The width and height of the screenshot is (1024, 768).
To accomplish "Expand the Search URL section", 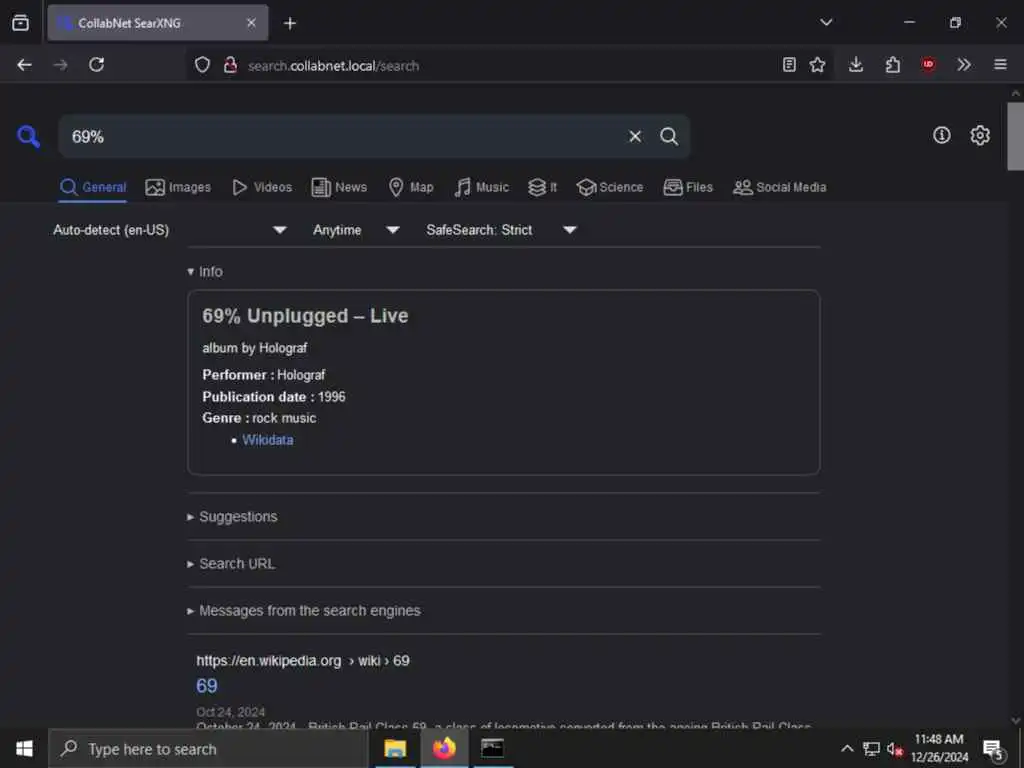I will (x=231, y=564).
